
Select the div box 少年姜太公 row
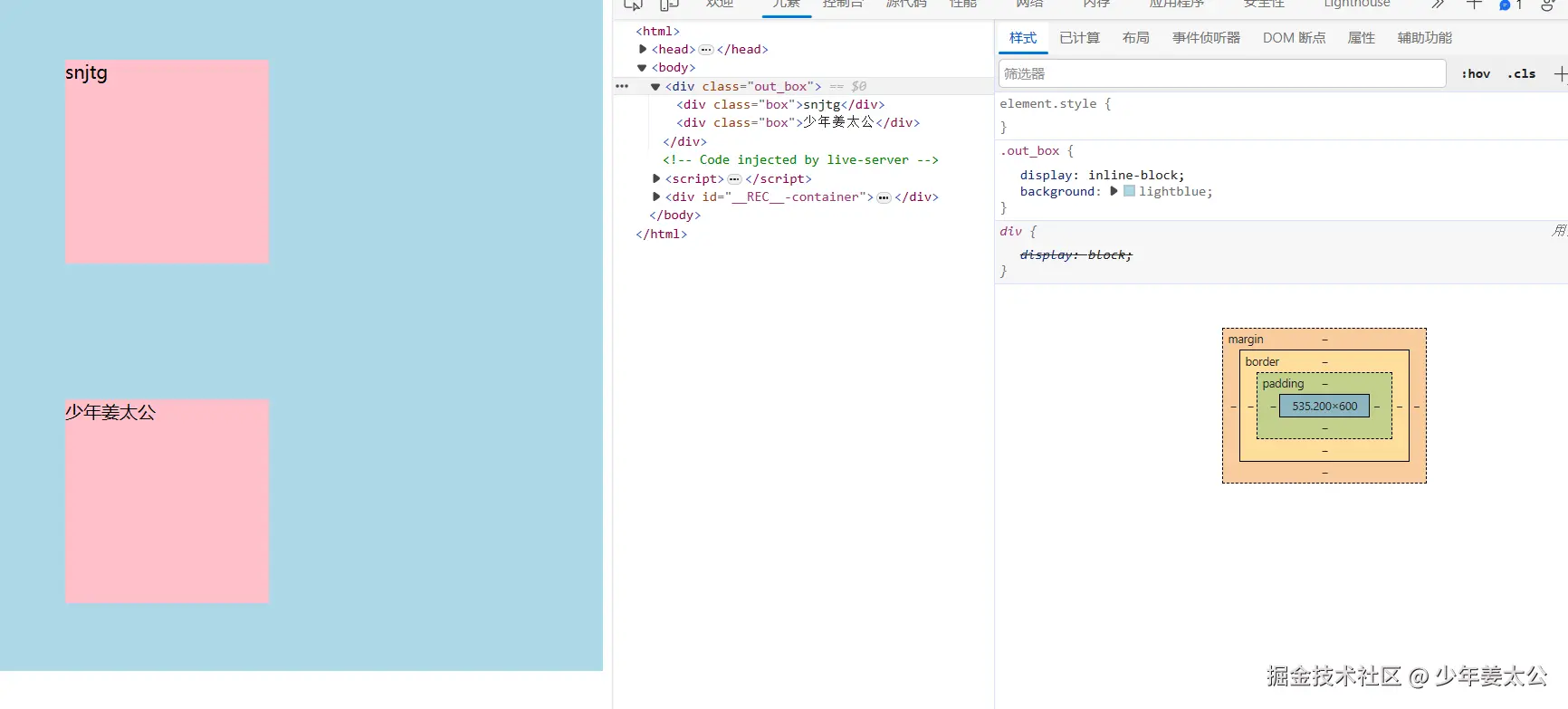click(798, 122)
